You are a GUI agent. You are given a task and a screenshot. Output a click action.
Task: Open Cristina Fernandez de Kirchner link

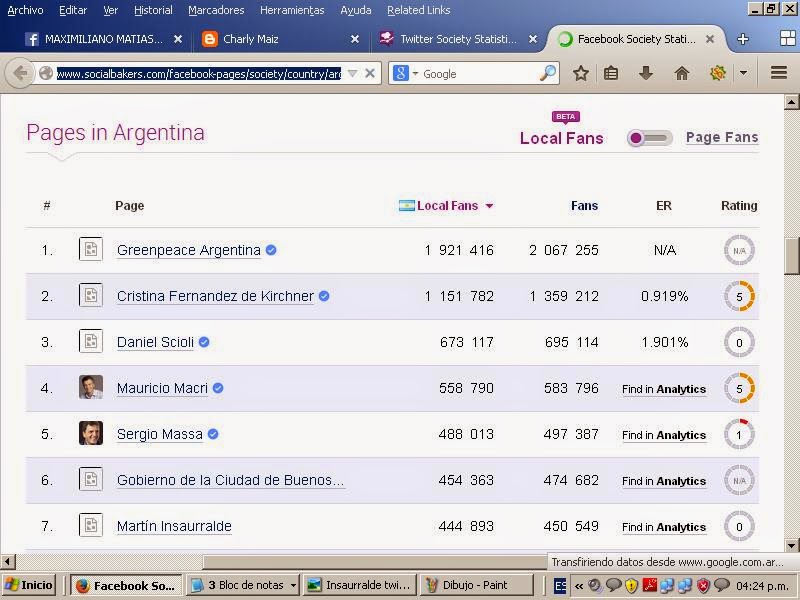215,296
